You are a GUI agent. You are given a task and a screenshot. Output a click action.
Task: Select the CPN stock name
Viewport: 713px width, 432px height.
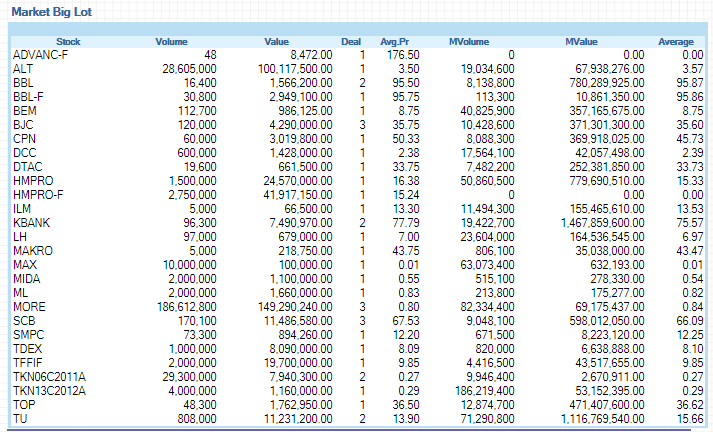pyautogui.click(x=24, y=139)
